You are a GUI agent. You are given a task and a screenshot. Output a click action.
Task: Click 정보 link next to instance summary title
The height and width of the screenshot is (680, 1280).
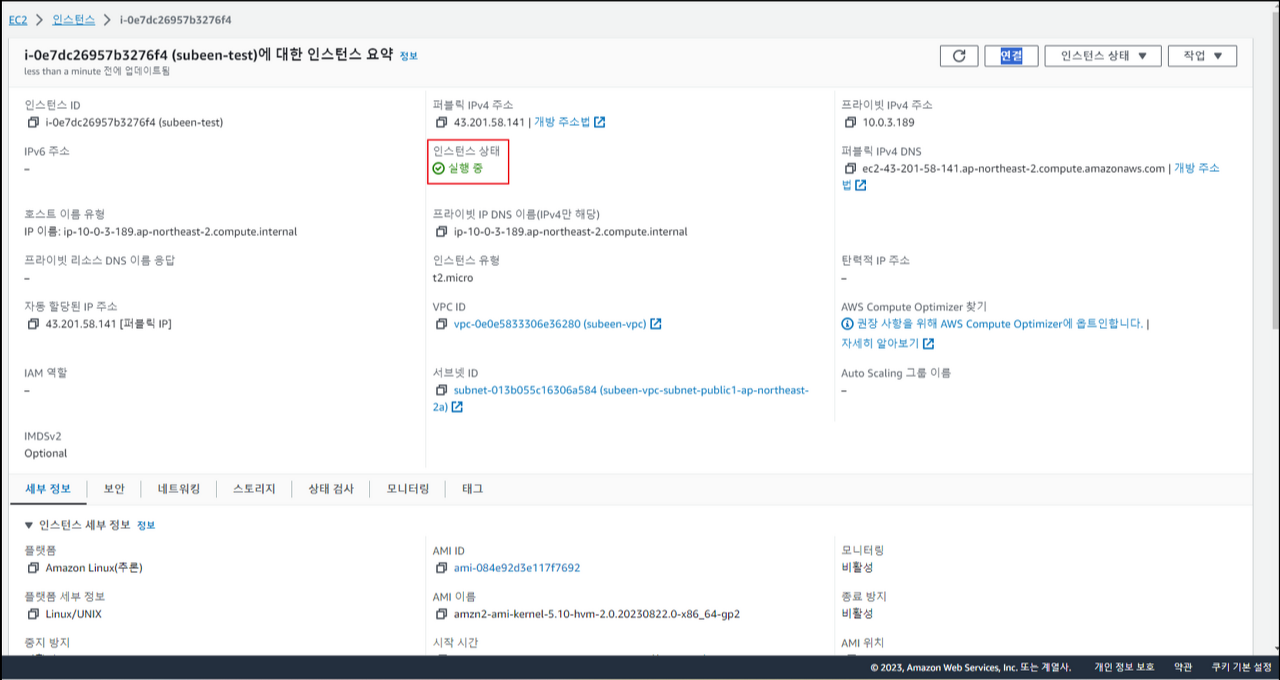click(409, 56)
